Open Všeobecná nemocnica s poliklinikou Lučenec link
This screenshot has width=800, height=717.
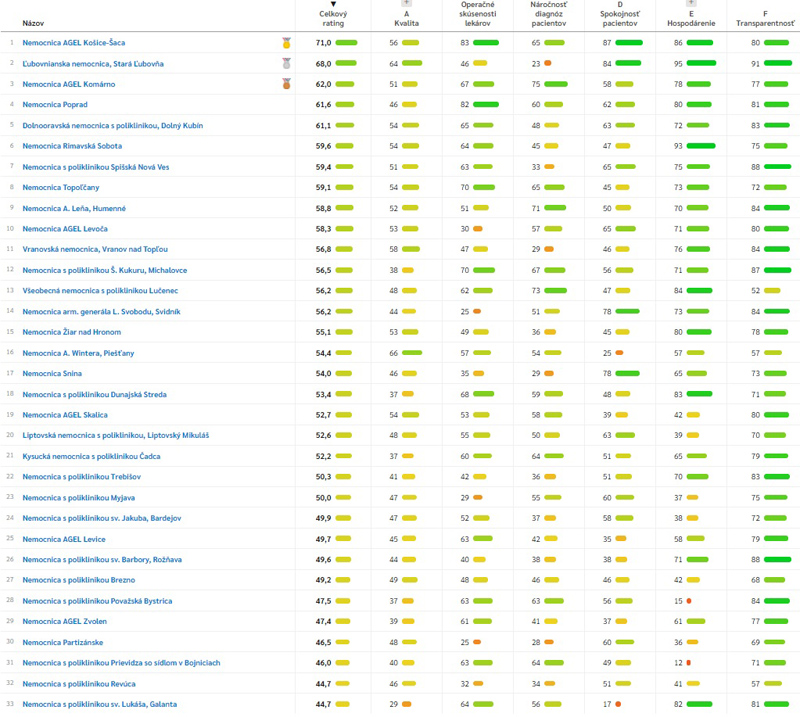100,290
